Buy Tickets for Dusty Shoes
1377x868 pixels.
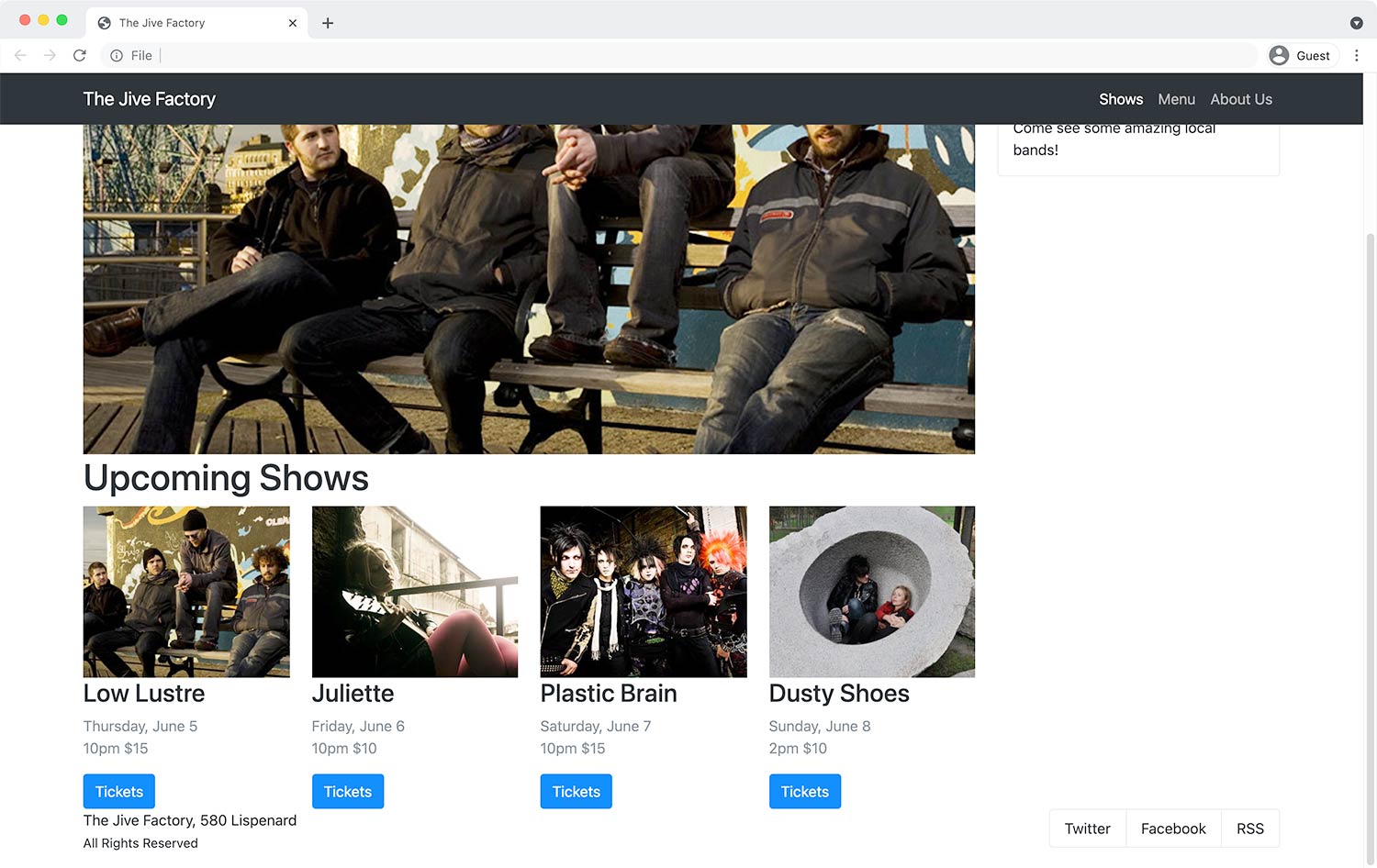pyautogui.click(x=804, y=791)
